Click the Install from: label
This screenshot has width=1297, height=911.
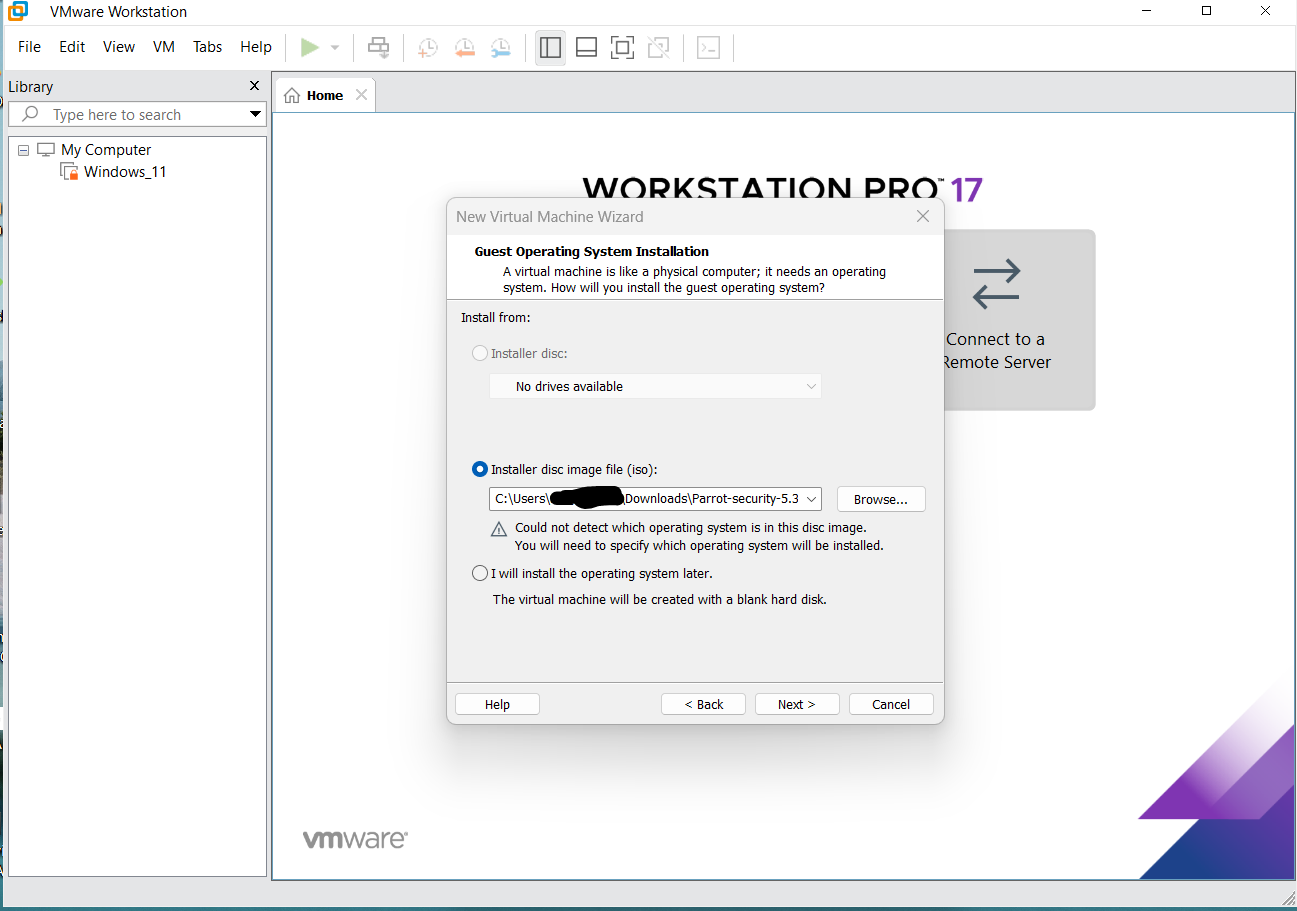click(x=495, y=318)
